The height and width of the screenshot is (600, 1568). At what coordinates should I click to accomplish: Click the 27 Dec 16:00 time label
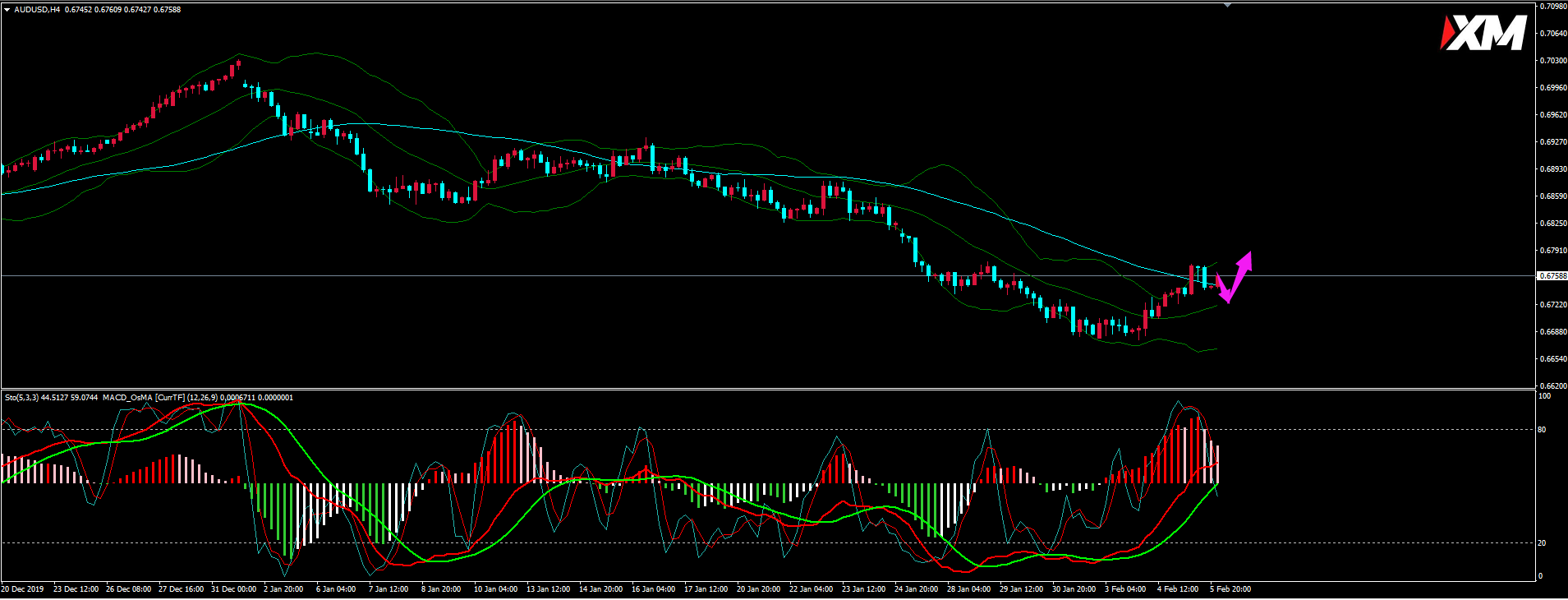click(x=182, y=589)
